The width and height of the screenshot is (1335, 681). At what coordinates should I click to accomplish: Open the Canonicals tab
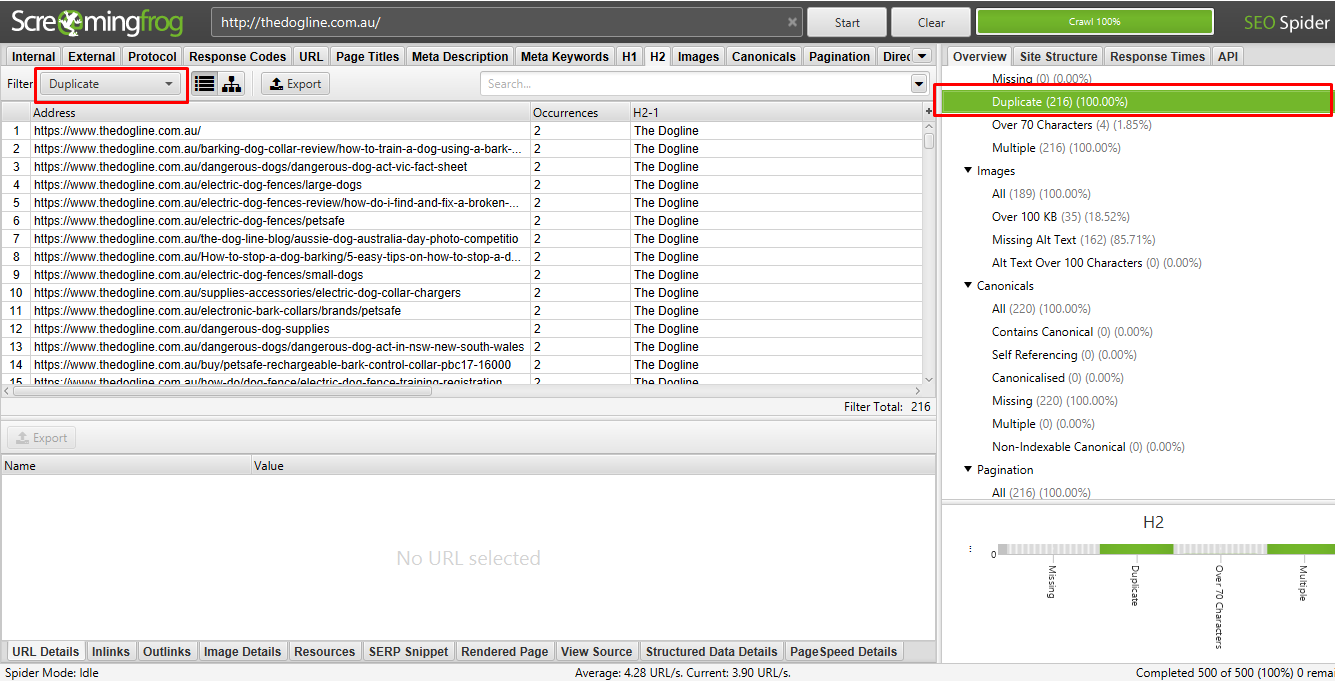coord(764,57)
